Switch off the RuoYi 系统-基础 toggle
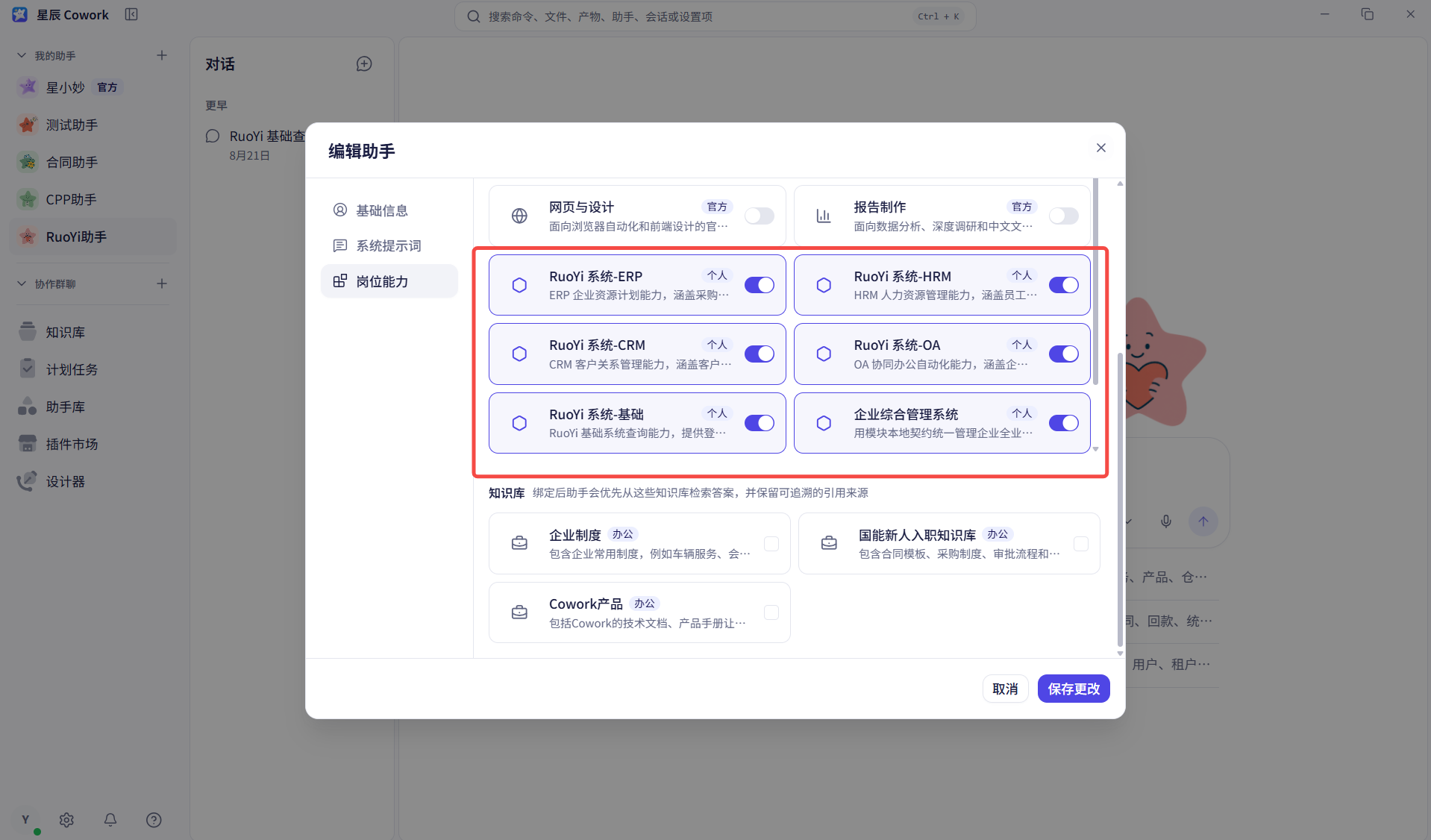This screenshot has height=840, width=1431. coord(760,423)
